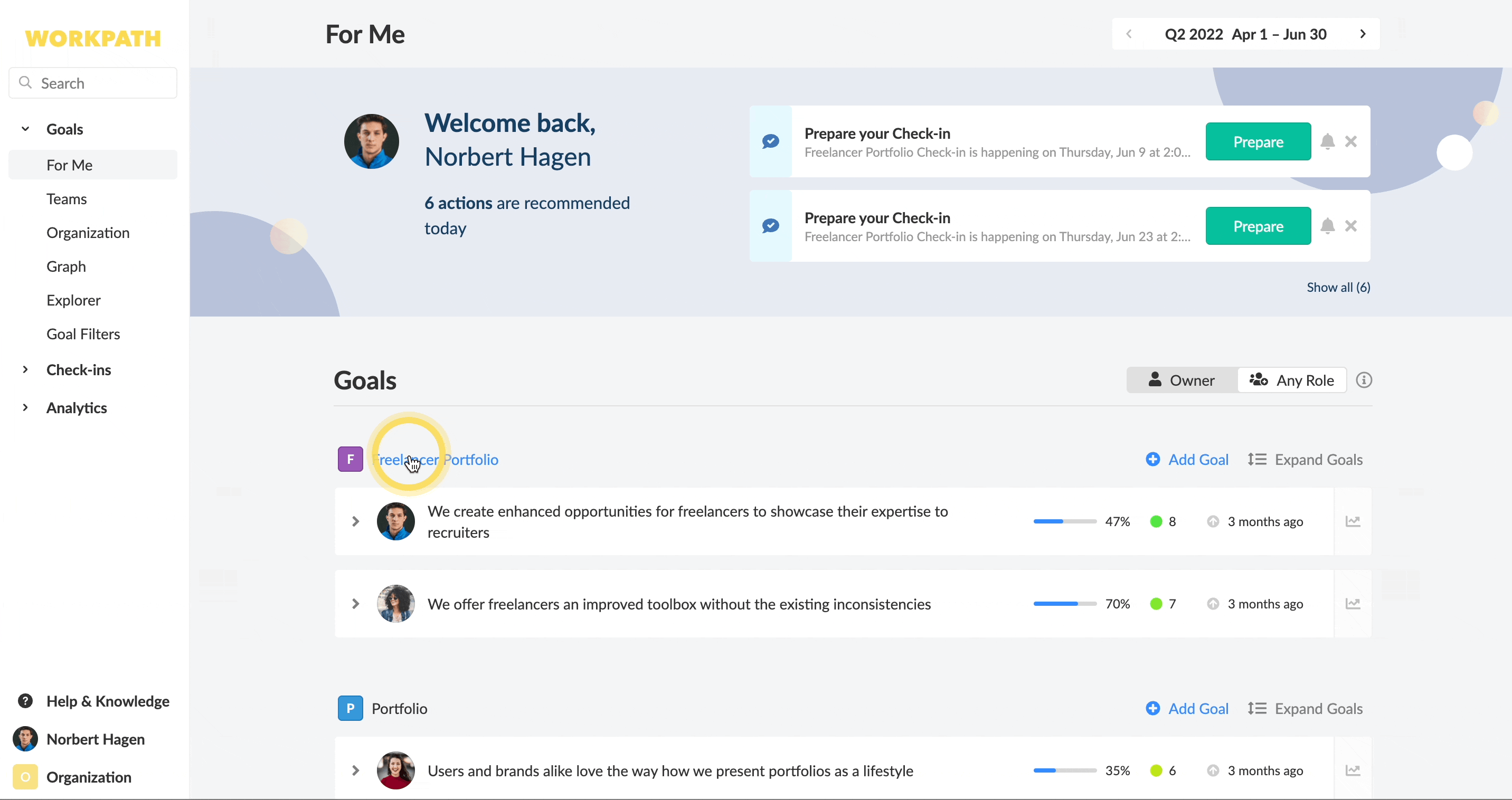This screenshot has height=800, width=1512.
Task: Dismiss the Jun 9 check-in reminder
Action: coord(1351,141)
